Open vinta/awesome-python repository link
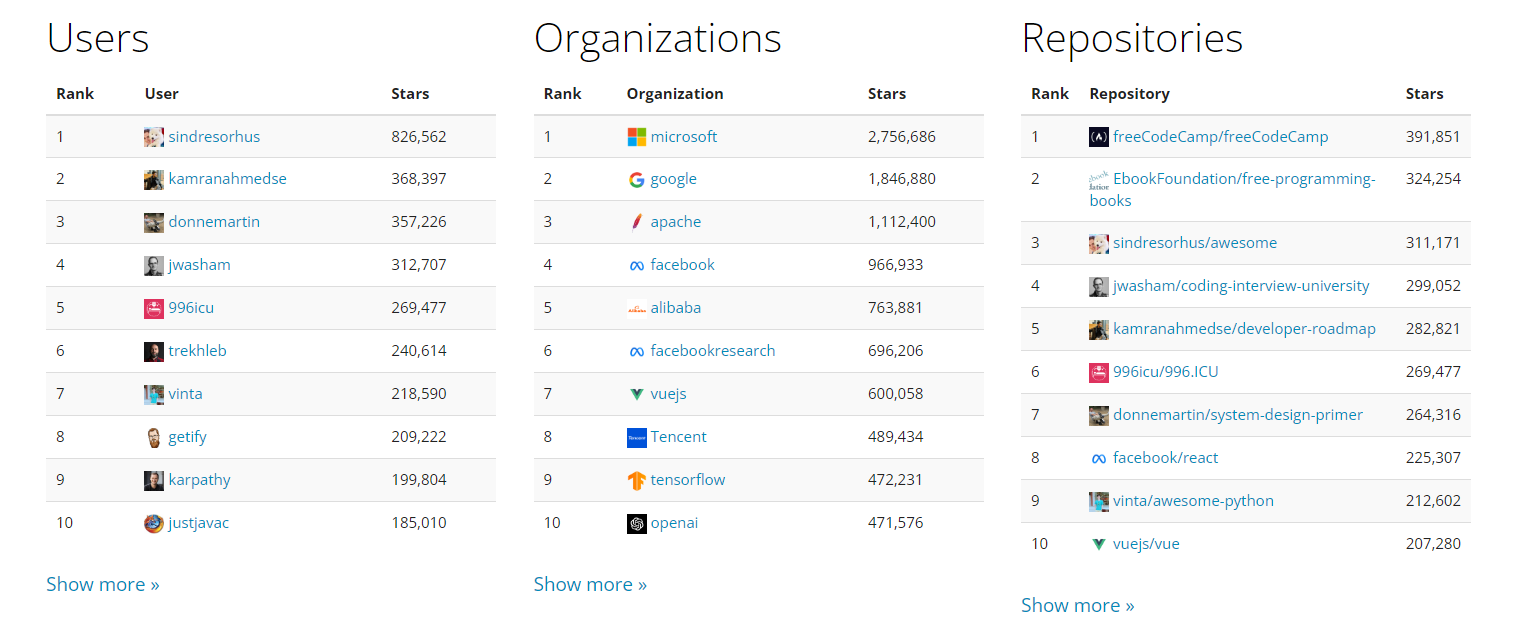 point(1194,501)
